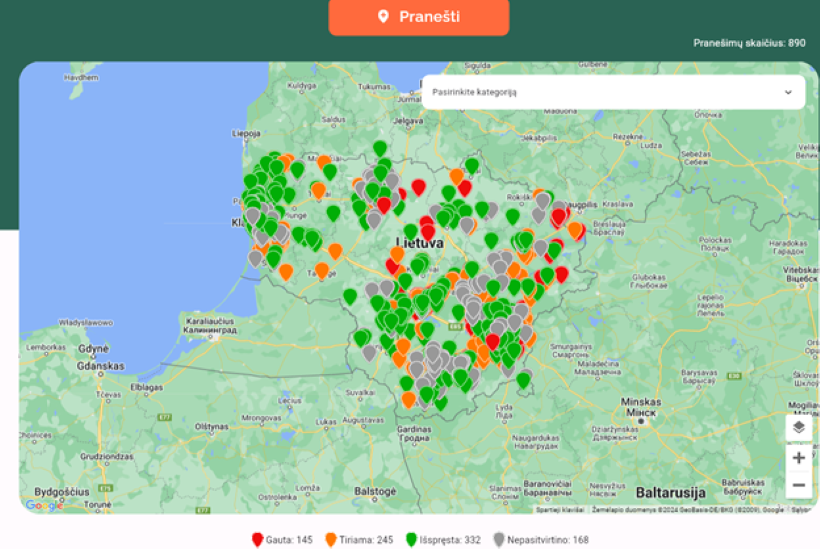Click the Karaliaučius city label
Screen dimensions: 820x549
[x=210, y=321]
